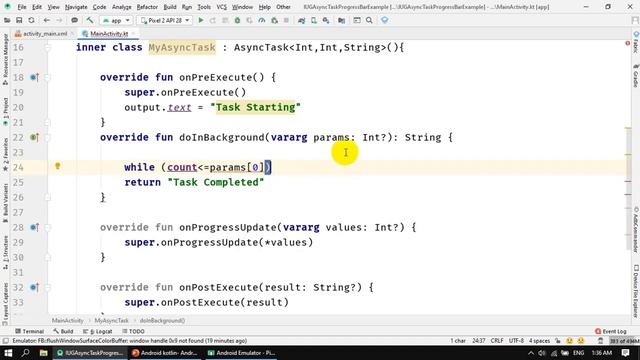The image size is (640, 360).
Task: Open the project folder icon in toolbar
Action: (x=7, y=20)
